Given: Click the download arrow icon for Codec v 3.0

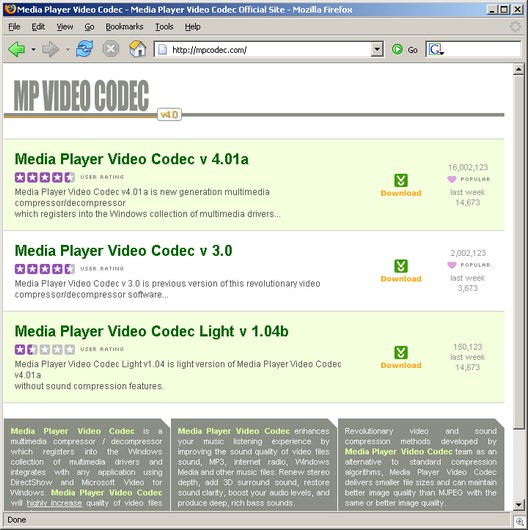Looking at the screenshot, I should click(401, 266).
